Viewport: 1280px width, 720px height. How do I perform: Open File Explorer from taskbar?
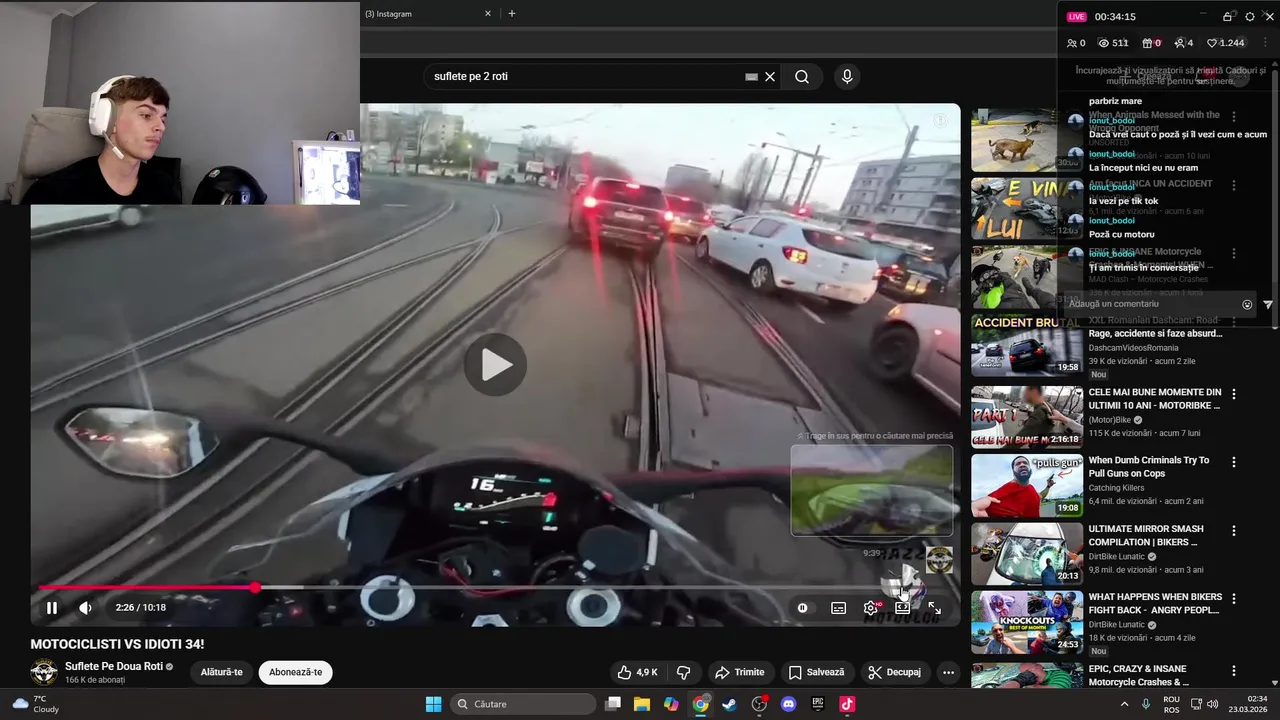pos(642,704)
